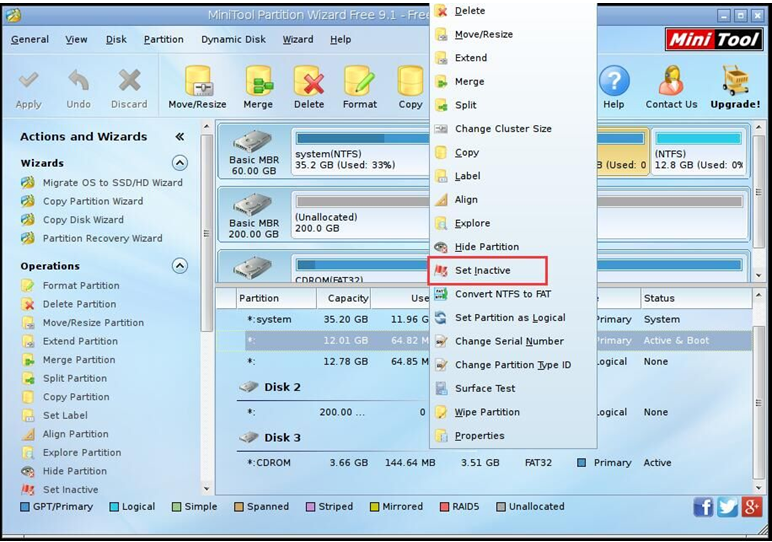
Task: Click the Discard X icon
Action: pyautogui.click(x=129, y=80)
